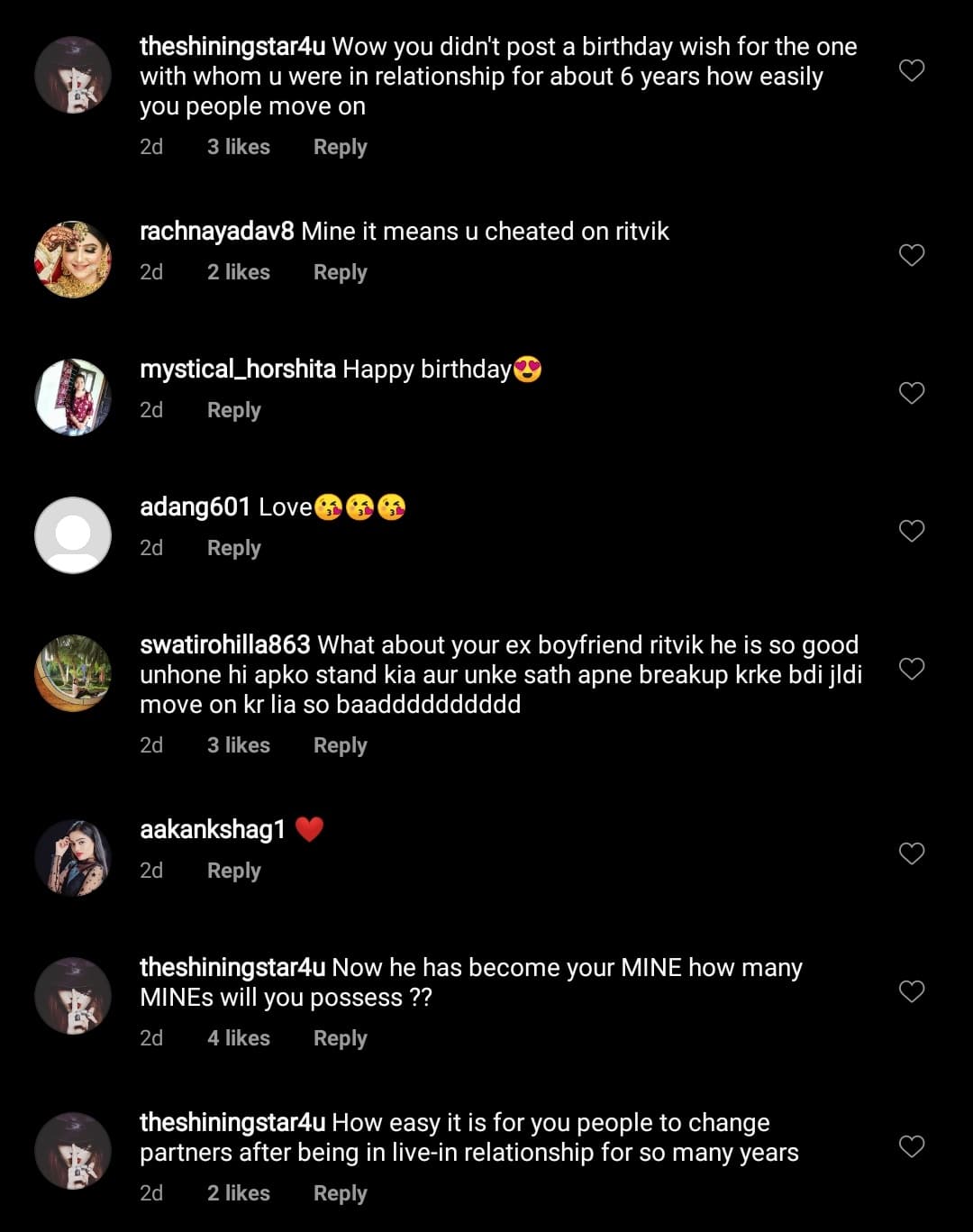Open adang601's default avatar
This screenshot has width=973, height=1232.
coord(73,535)
